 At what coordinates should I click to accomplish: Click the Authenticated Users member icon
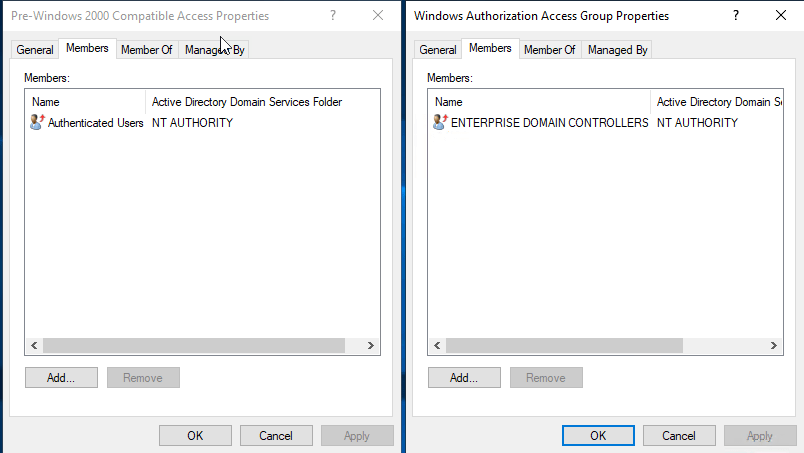(37, 122)
